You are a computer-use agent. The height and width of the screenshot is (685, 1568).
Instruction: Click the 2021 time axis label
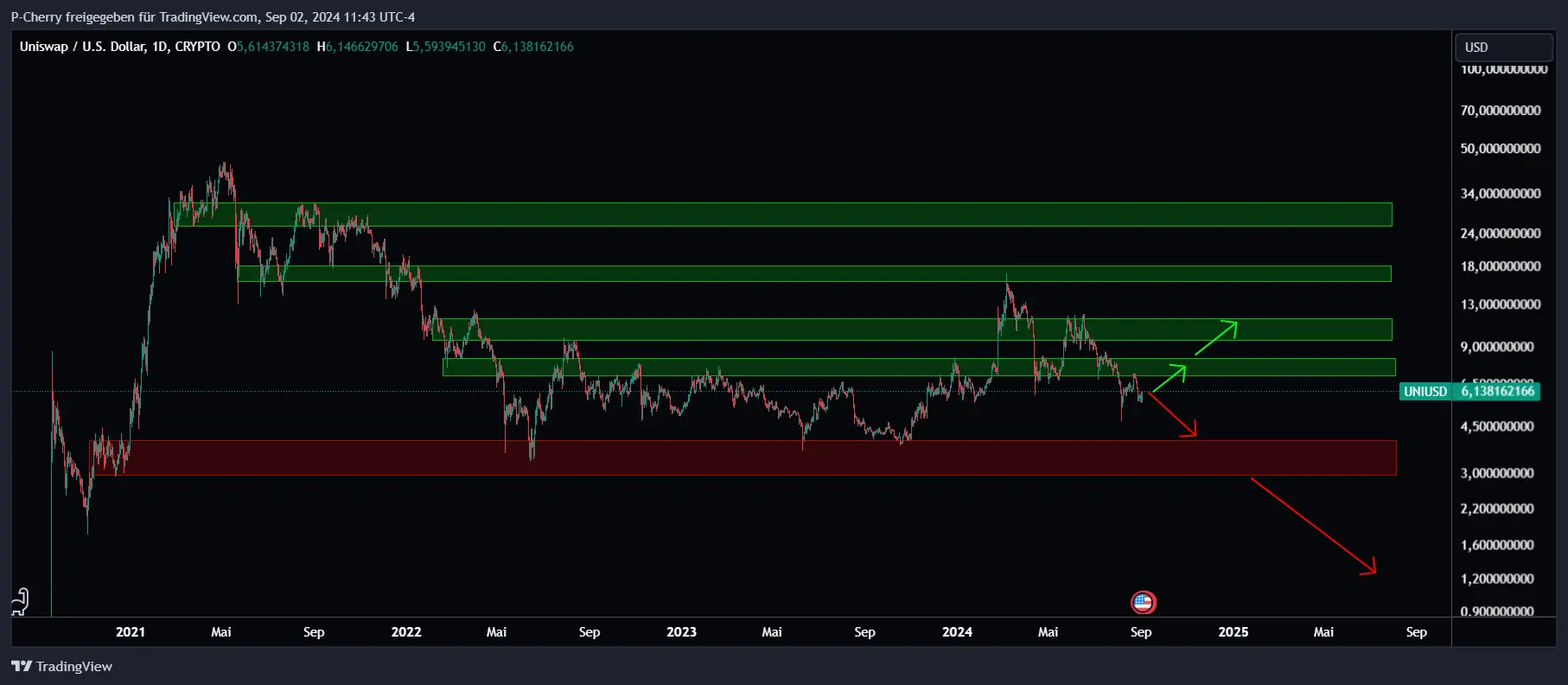(x=131, y=632)
